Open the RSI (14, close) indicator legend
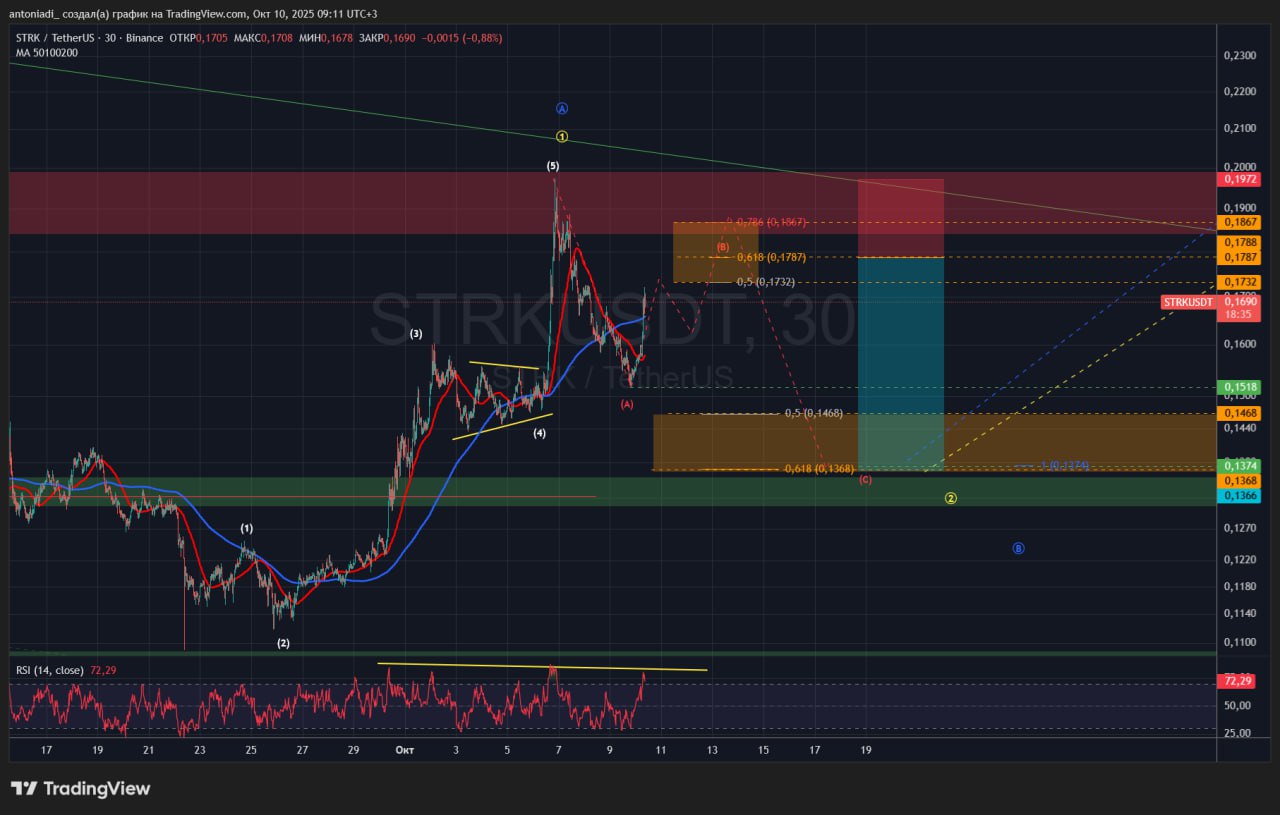The width and height of the screenshot is (1280, 815). tap(50, 669)
